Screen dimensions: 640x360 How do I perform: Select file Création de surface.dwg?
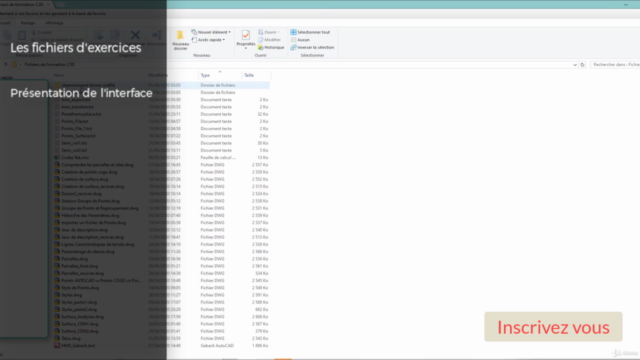(84, 179)
